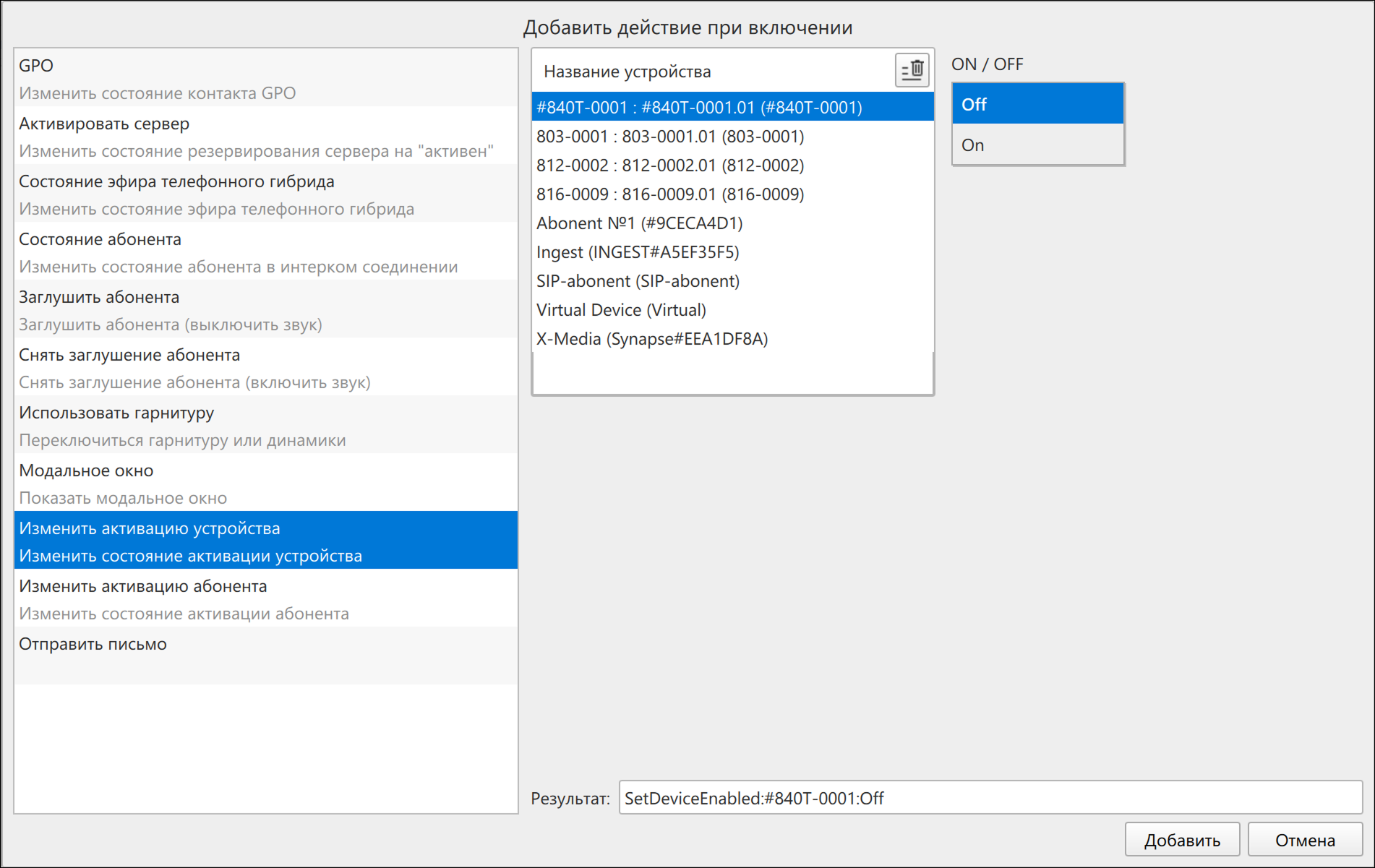
Task: Select Abonent №1 device
Action: tap(732, 223)
